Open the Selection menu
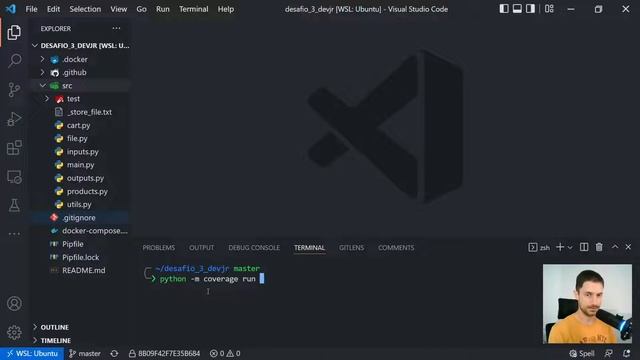Viewport: 640px width, 360px height. point(85,9)
